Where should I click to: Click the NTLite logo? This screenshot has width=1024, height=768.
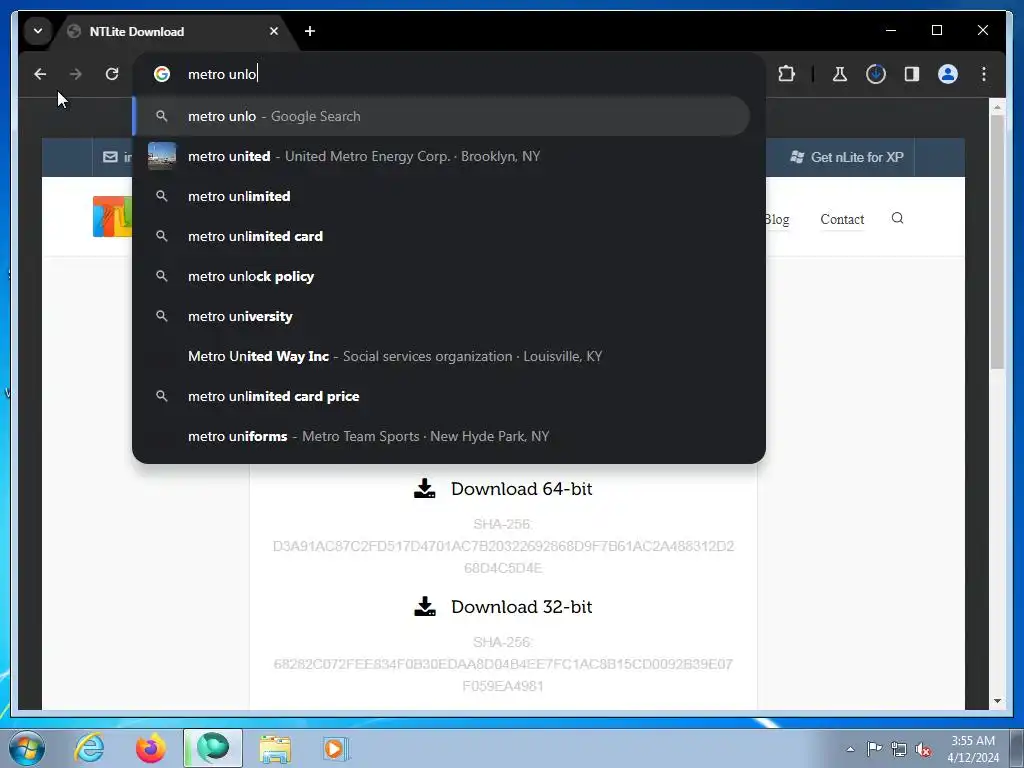112,216
